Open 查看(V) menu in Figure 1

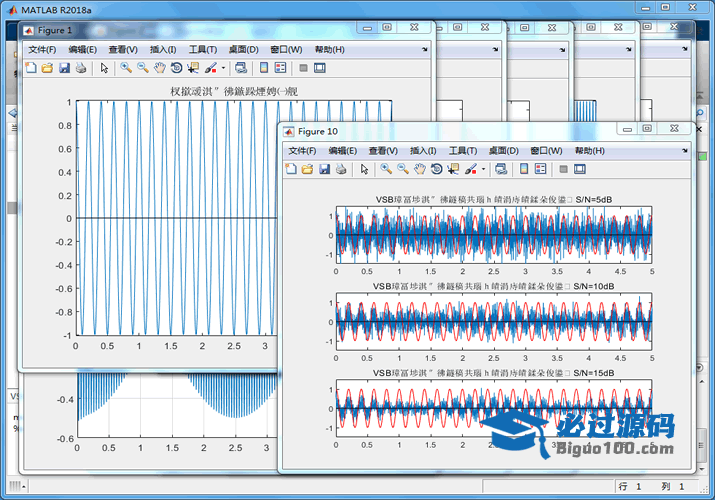coord(123,50)
